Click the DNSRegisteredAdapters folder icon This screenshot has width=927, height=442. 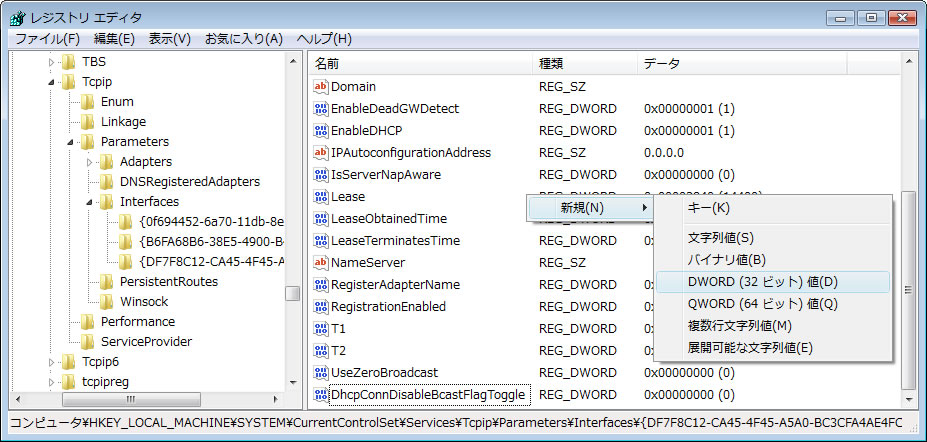click(106, 181)
